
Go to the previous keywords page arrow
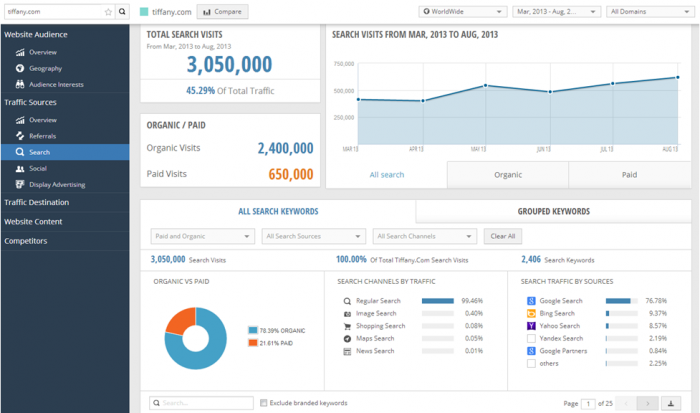626,403
